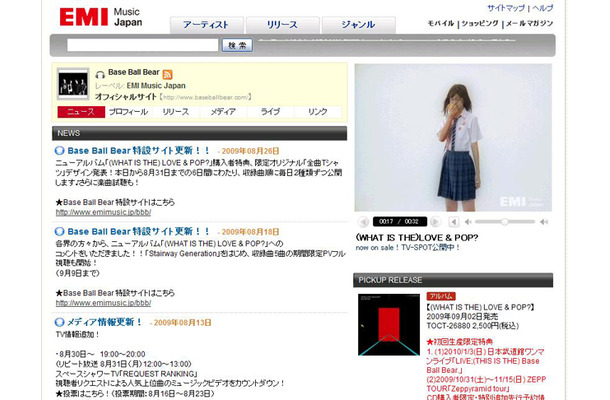This screenshot has height=400, width=610.
Task: Click the blue circle icon beside the 08月26日 headline
Action: (x=60, y=151)
